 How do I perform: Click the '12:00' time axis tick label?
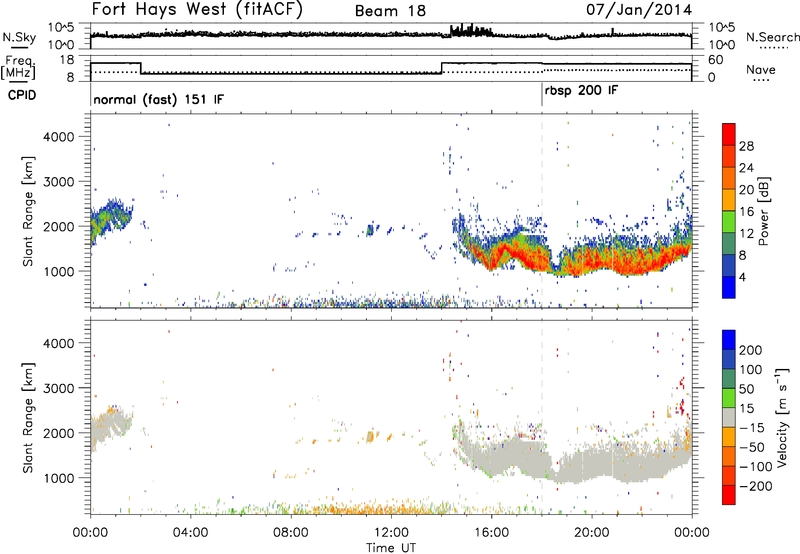pyautogui.click(x=391, y=533)
